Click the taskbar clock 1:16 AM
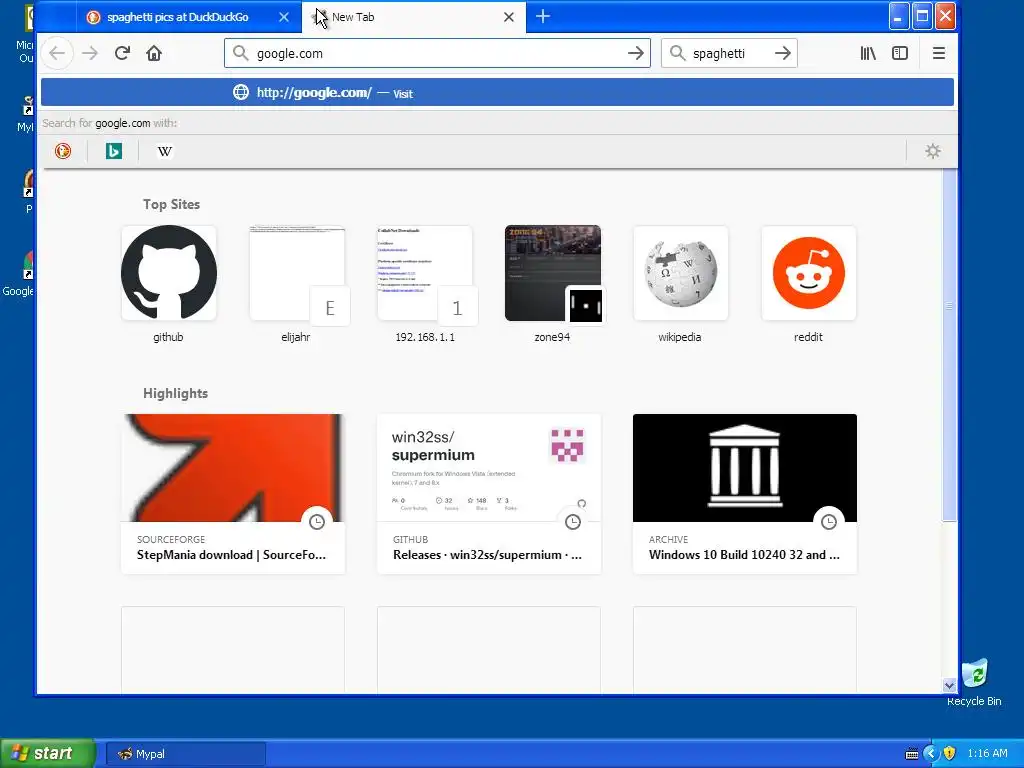Screen dimensions: 1024x768 pyautogui.click(x=987, y=753)
